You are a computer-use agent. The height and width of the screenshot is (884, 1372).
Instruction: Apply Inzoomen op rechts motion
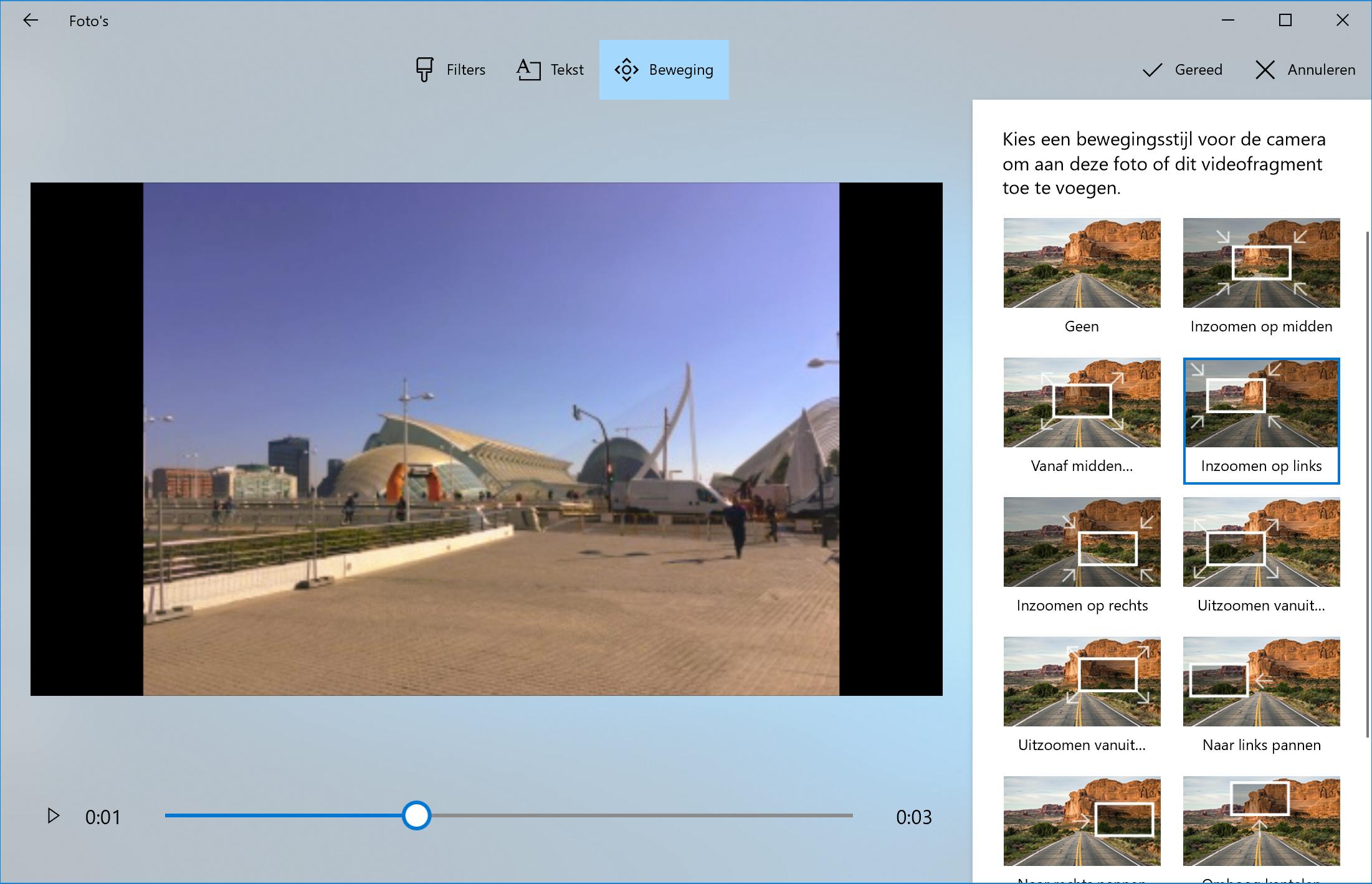point(1082,542)
